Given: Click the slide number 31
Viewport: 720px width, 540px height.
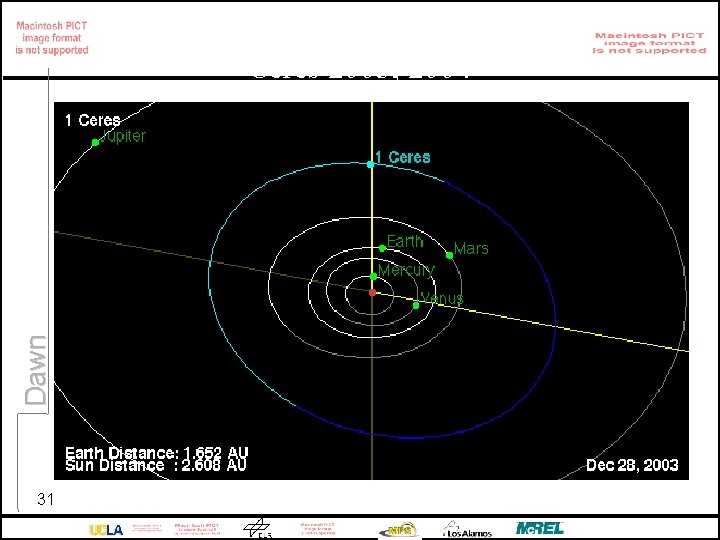Looking at the screenshot, I should click(x=45, y=499).
